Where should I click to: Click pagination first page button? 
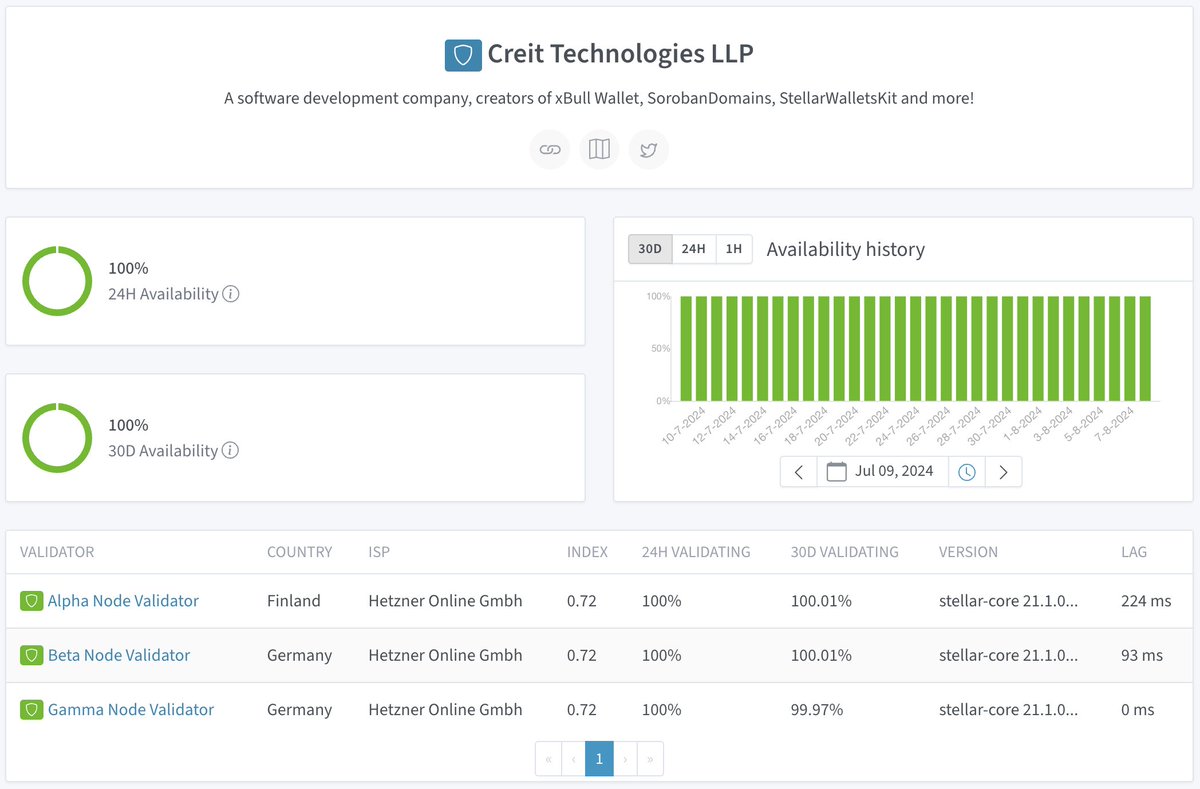click(x=549, y=759)
